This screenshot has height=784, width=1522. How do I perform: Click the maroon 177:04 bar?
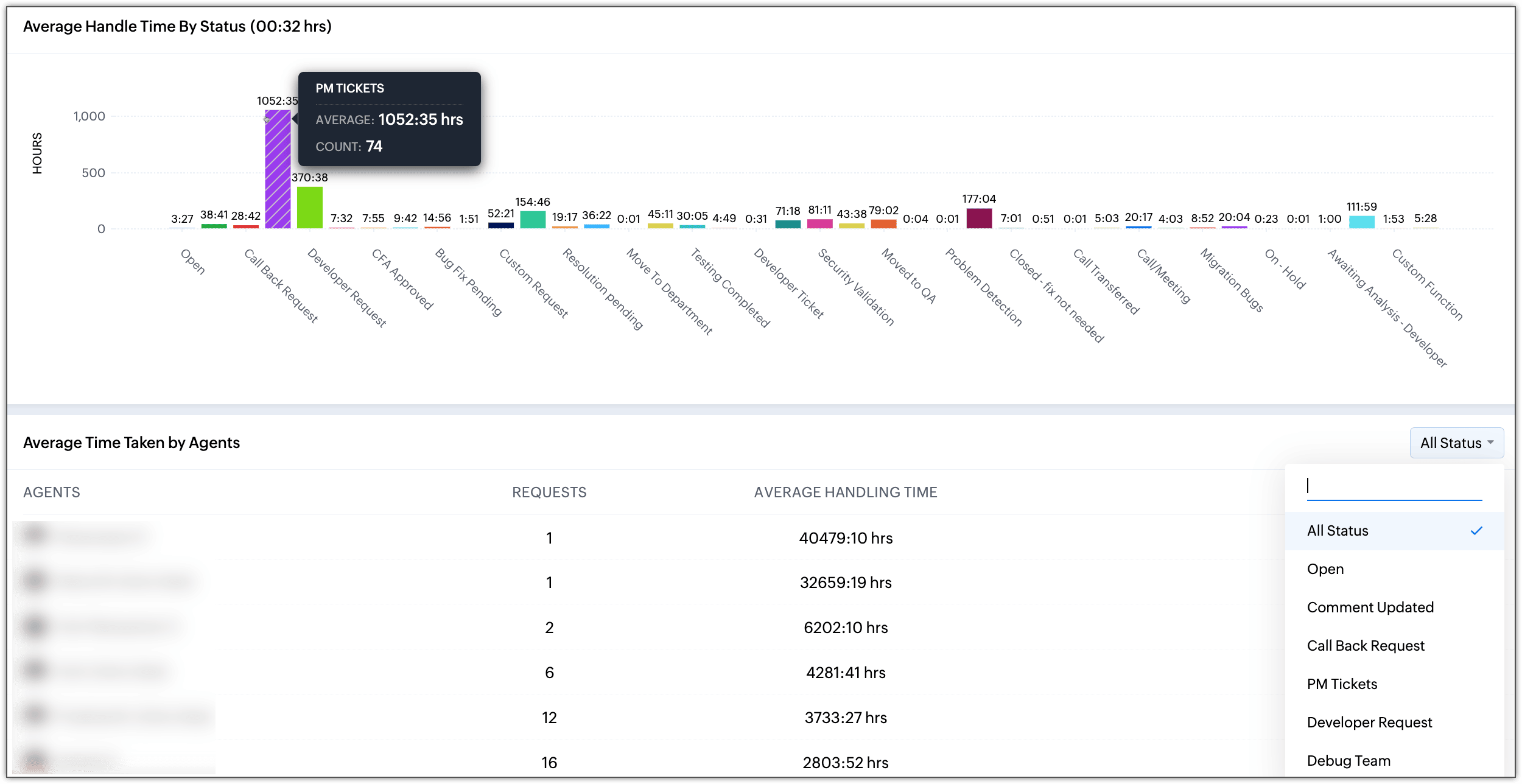click(x=979, y=219)
